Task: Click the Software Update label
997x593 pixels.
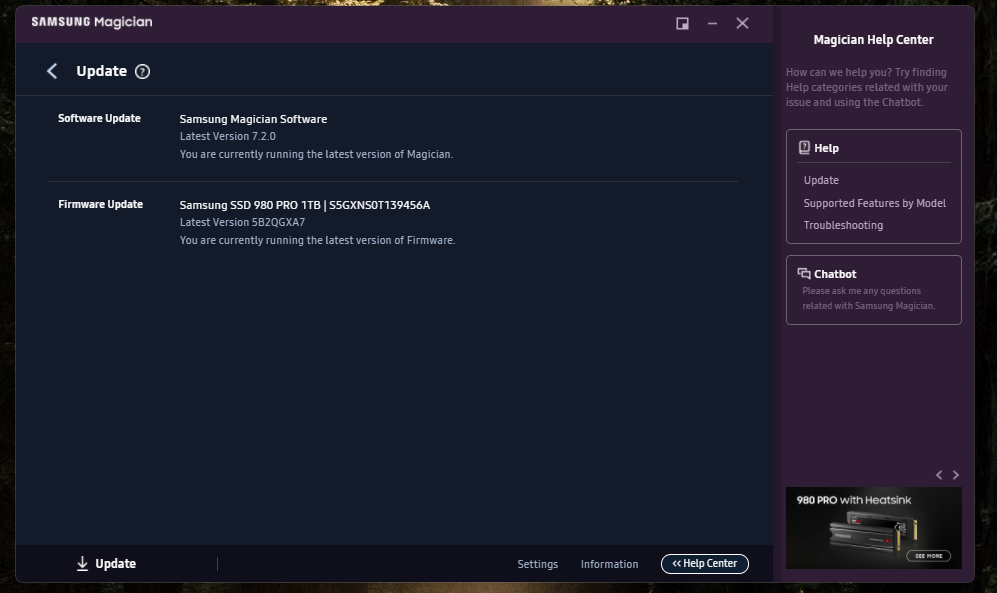Action: [99, 118]
